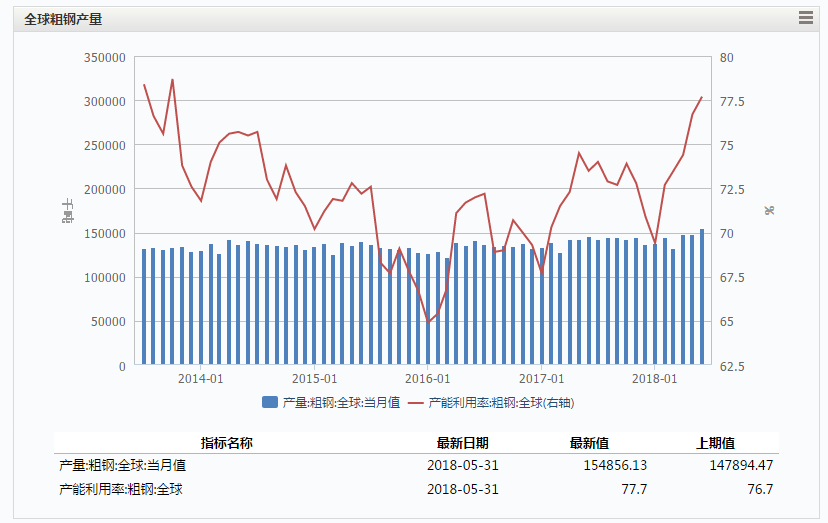Click the blue bar legend swatch

(269, 402)
